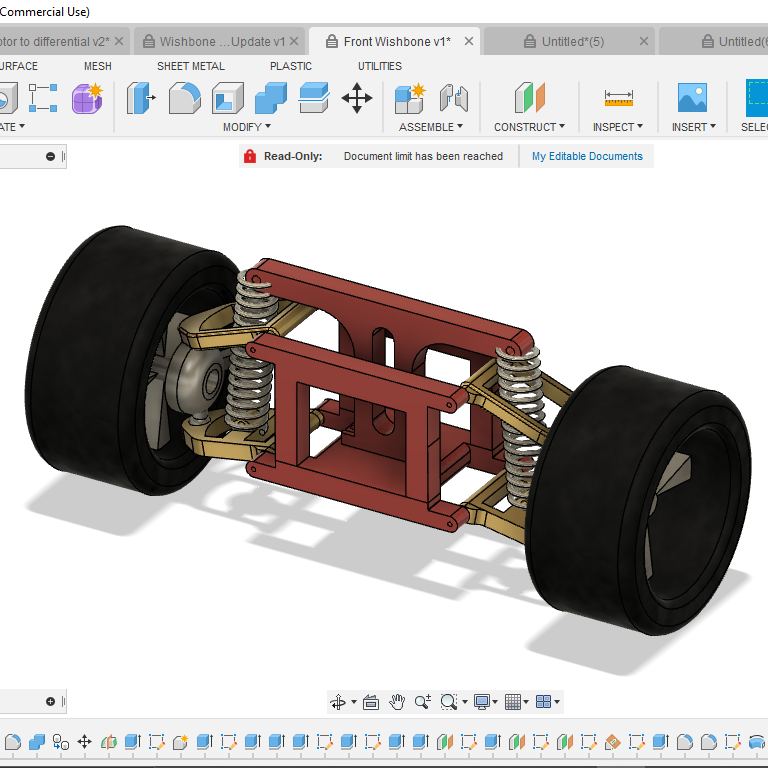The height and width of the screenshot is (768, 768).
Task: Click the Pattern feature in the timeline
Action: (x=60, y=742)
